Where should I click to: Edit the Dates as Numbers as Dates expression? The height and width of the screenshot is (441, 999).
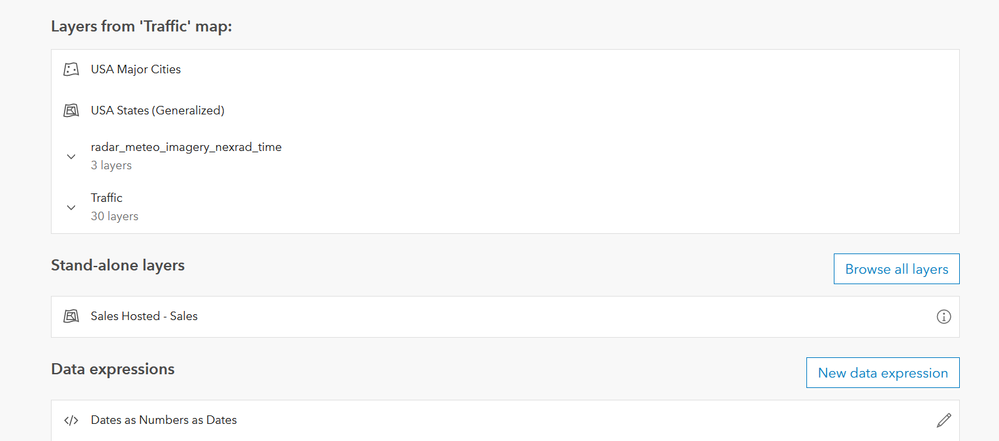point(944,420)
